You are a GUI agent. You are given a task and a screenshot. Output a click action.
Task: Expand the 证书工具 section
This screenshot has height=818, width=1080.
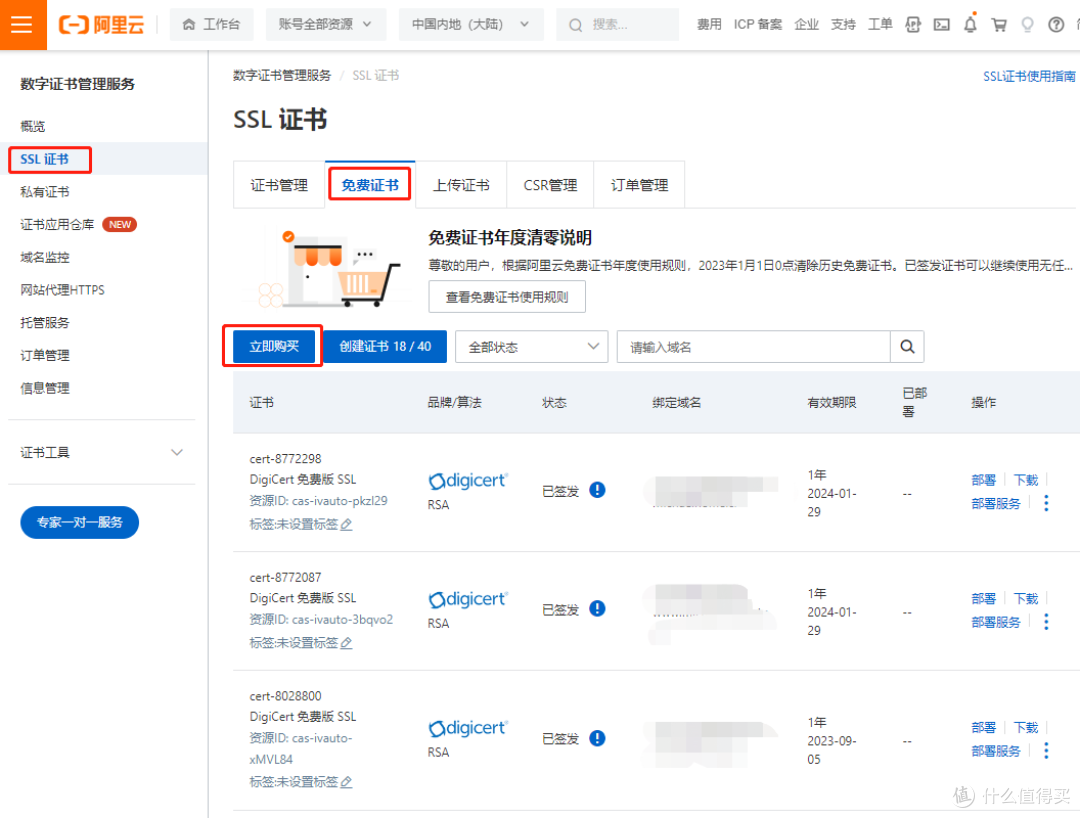[101, 452]
